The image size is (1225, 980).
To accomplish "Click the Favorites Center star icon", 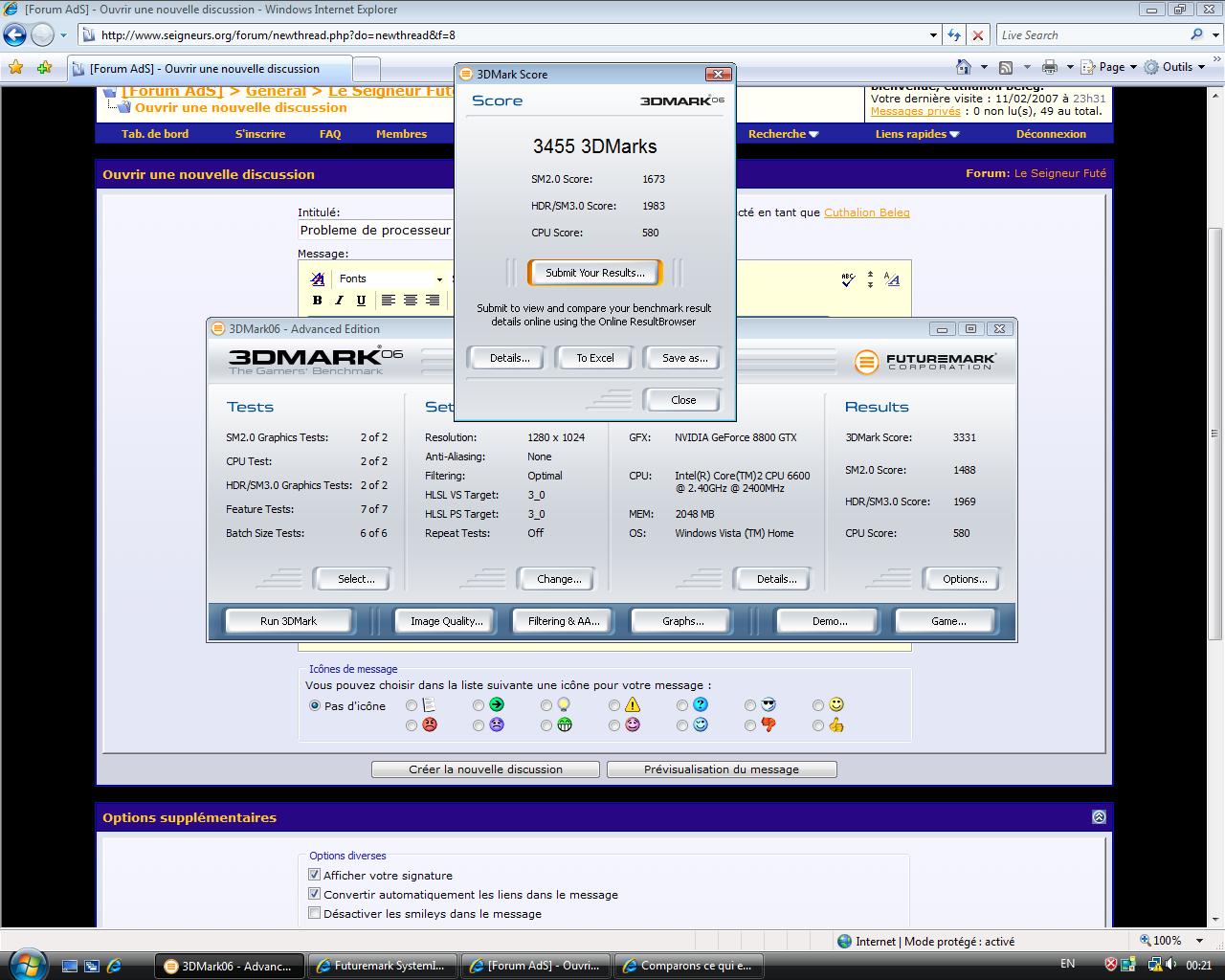I will (x=15, y=68).
